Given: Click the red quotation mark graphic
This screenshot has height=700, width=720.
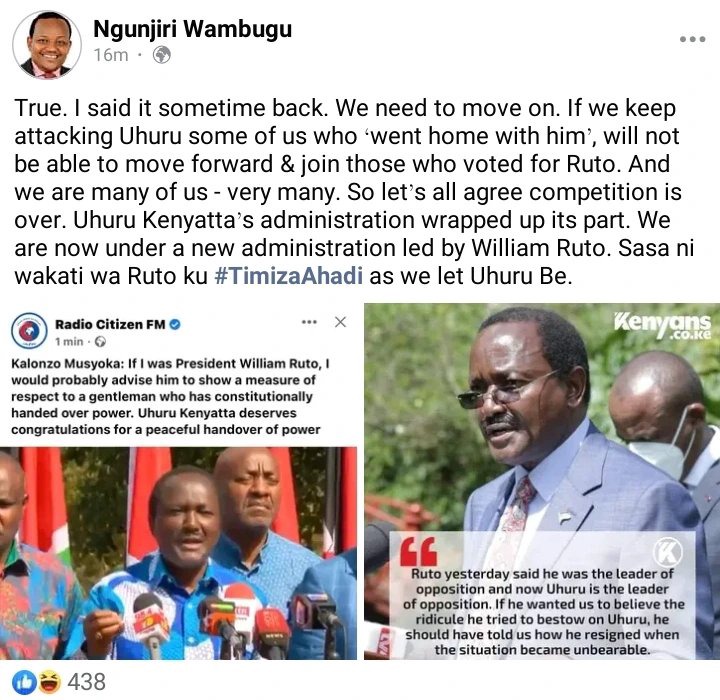Looking at the screenshot, I should click(x=418, y=551).
